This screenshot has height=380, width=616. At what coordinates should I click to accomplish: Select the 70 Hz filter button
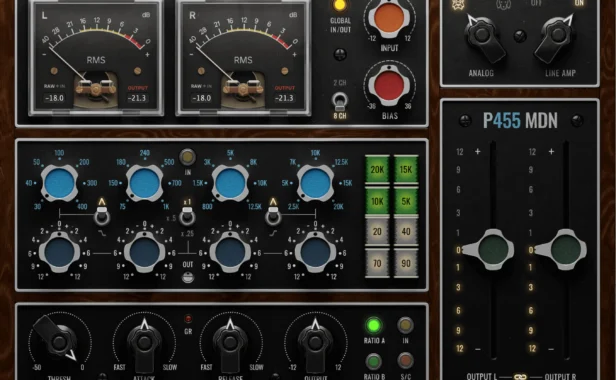pos(377,263)
